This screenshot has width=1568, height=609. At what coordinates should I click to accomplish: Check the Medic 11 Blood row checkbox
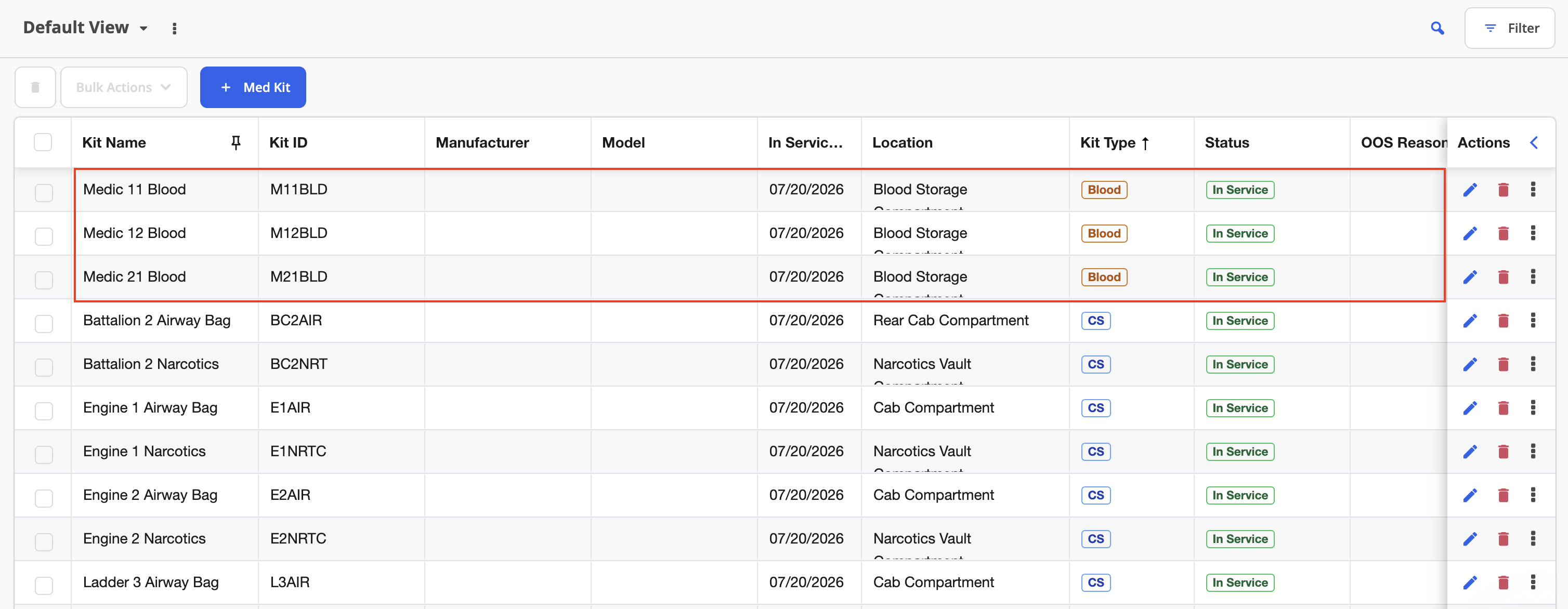click(44, 193)
